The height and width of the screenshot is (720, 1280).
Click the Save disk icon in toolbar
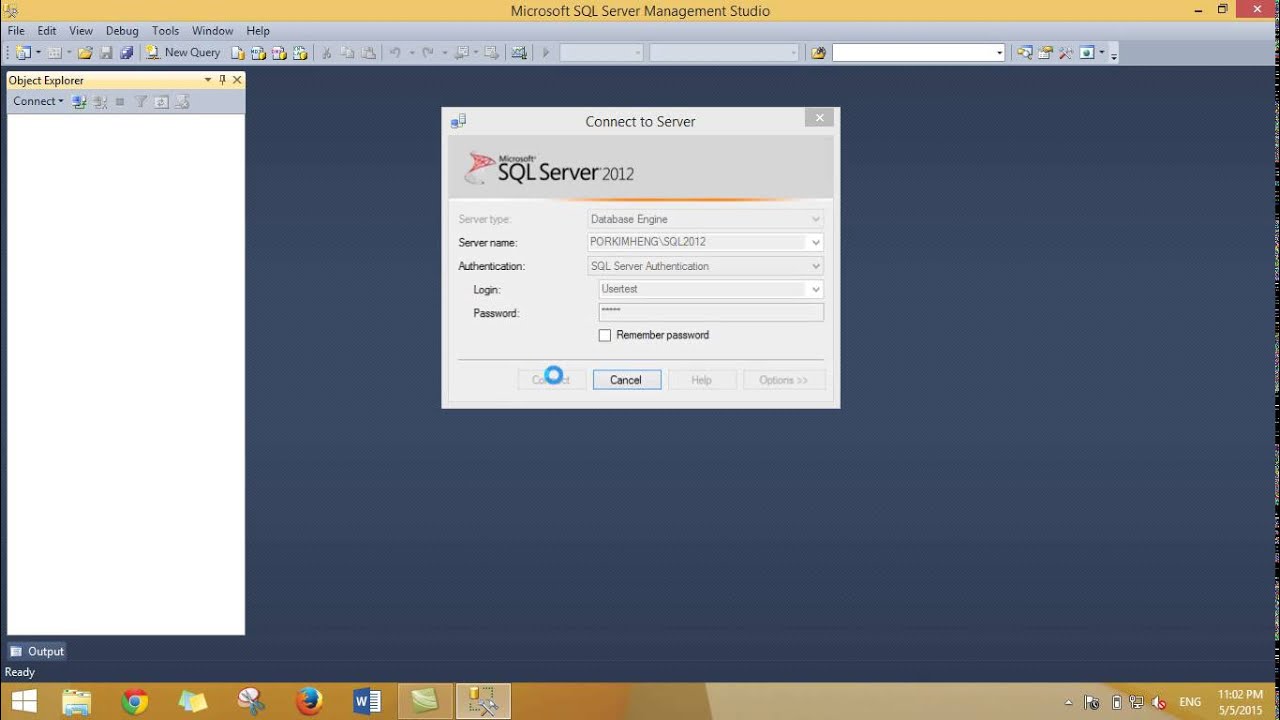coord(106,52)
